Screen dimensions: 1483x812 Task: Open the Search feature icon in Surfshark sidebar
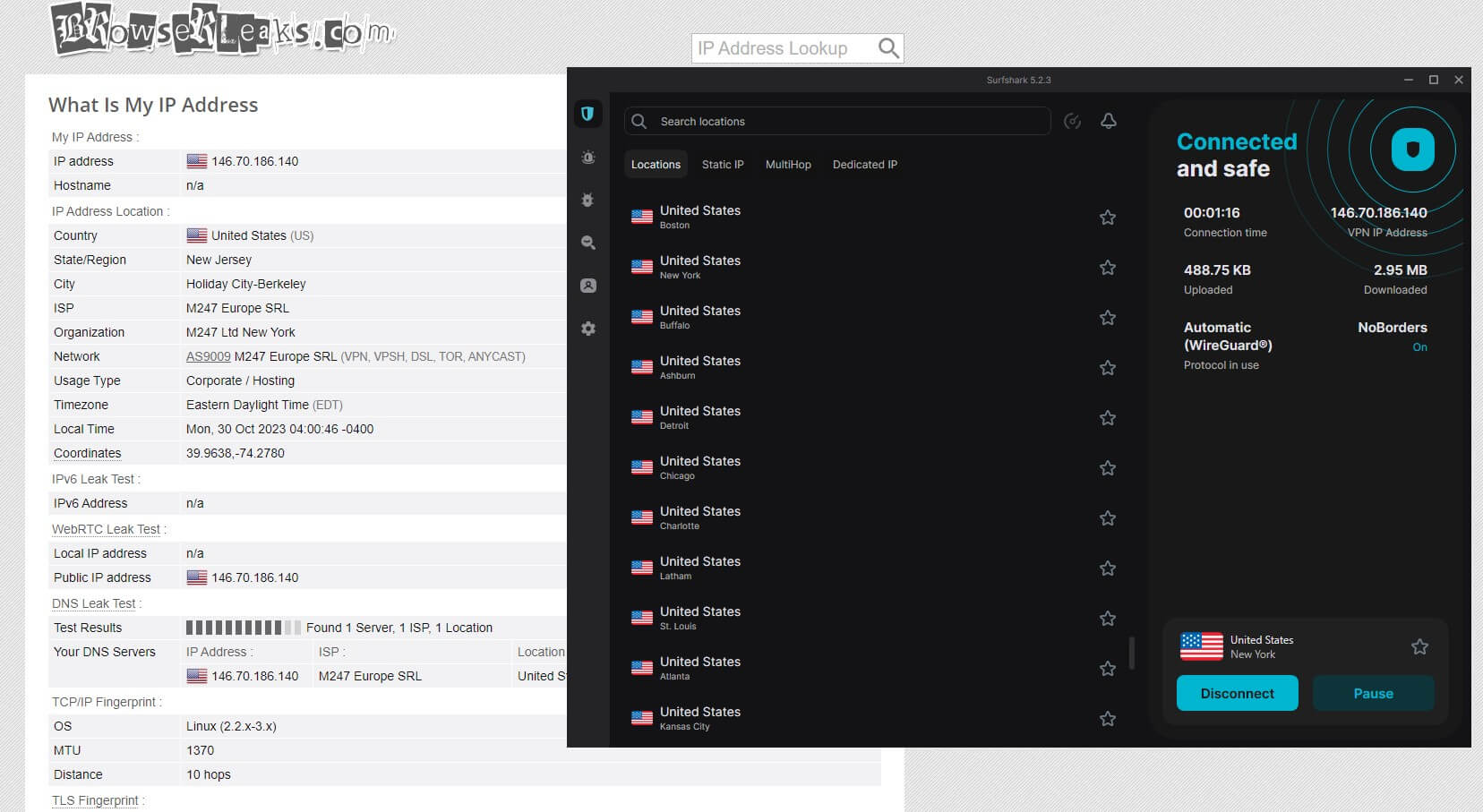coord(588,243)
